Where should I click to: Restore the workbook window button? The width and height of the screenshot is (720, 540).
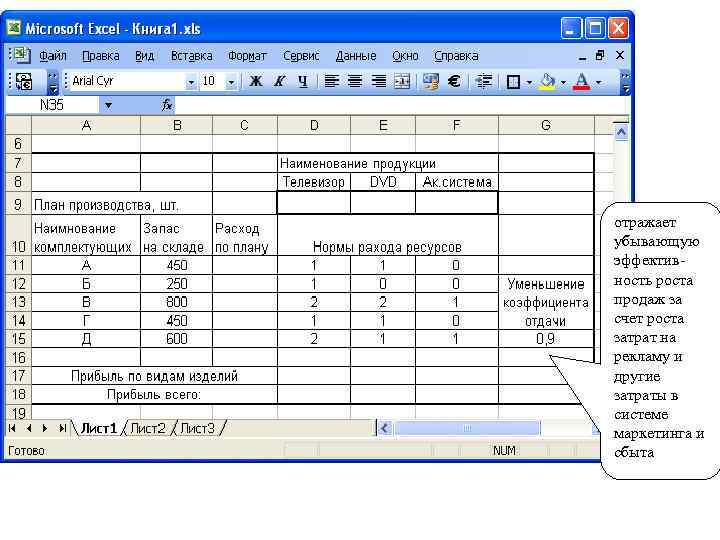click(600, 55)
